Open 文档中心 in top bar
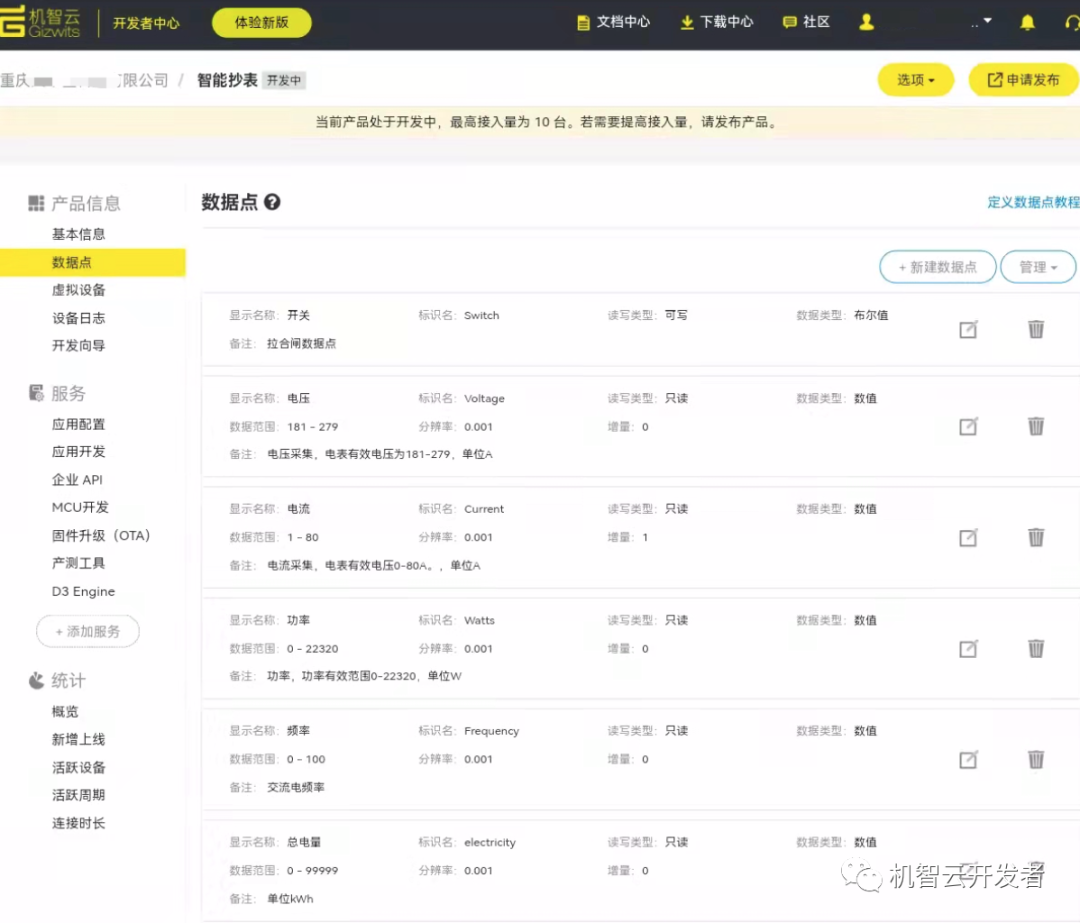Image resolution: width=1080 pixels, height=923 pixels. tap(613, 22)
